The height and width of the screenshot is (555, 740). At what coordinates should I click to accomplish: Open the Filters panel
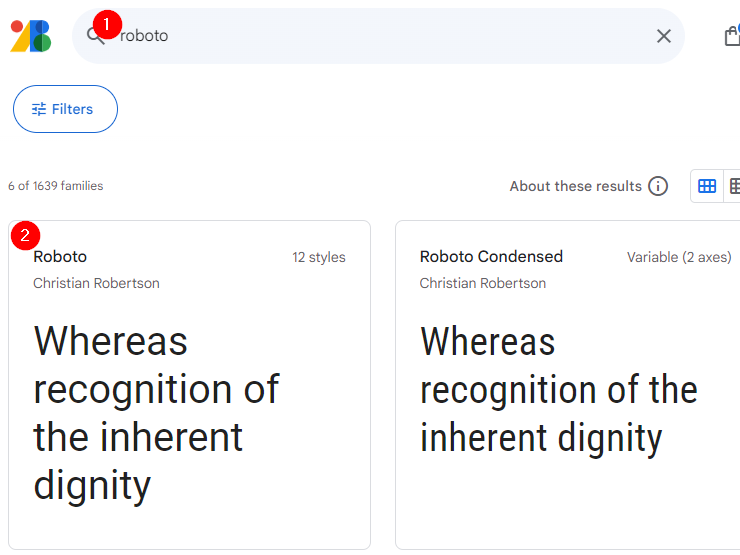pos(65,109)
